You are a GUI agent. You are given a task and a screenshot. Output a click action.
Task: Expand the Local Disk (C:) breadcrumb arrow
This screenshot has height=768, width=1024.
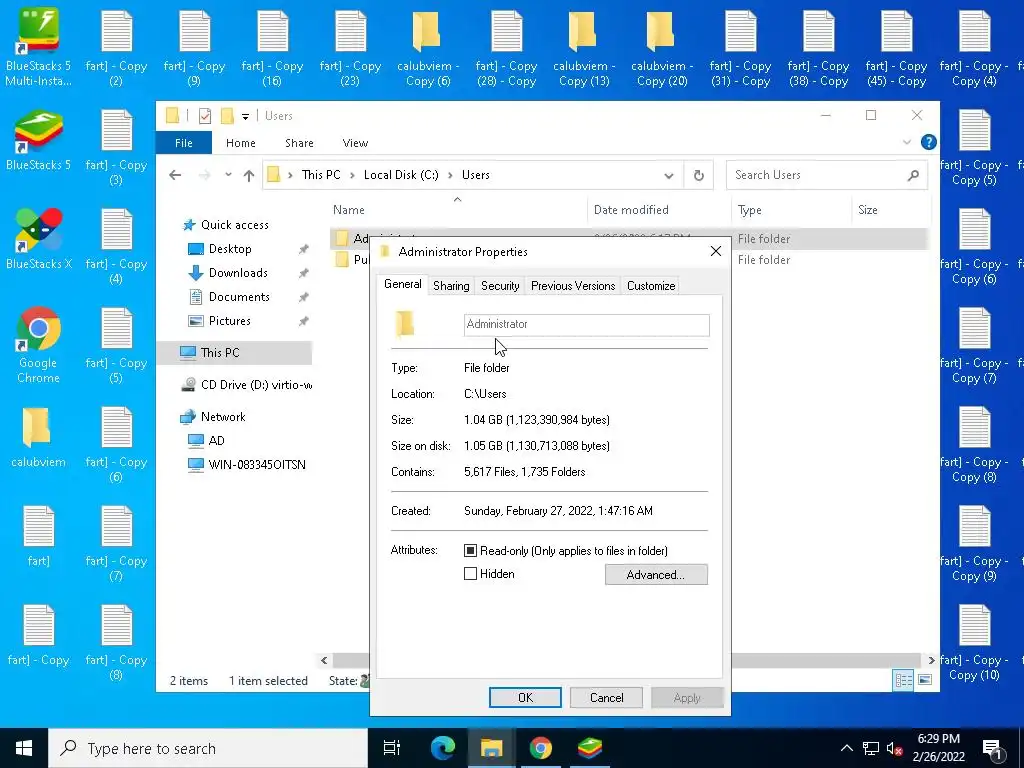click(450, 175)
